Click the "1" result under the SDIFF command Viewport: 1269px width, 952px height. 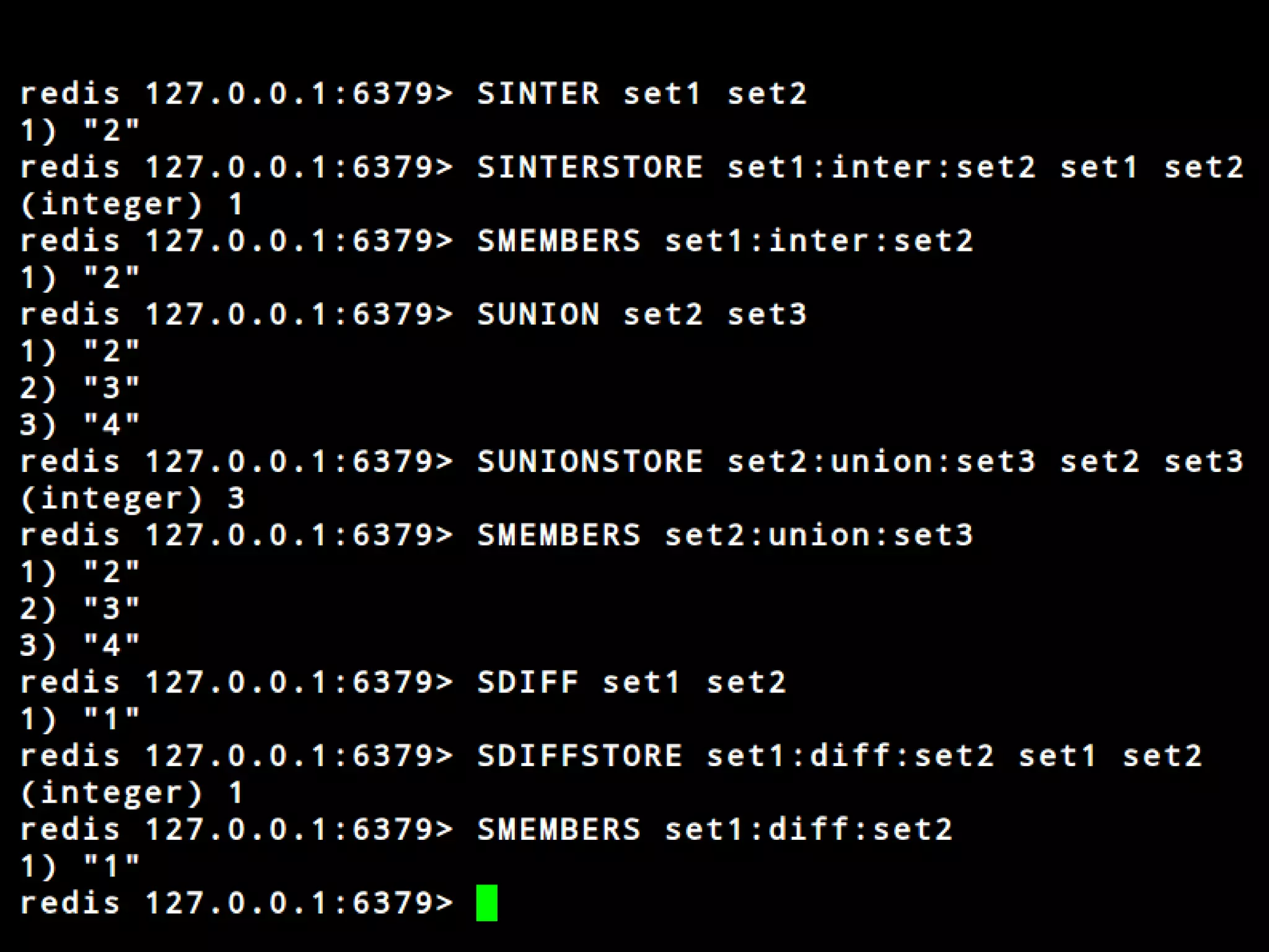click(x=112, y=719)
